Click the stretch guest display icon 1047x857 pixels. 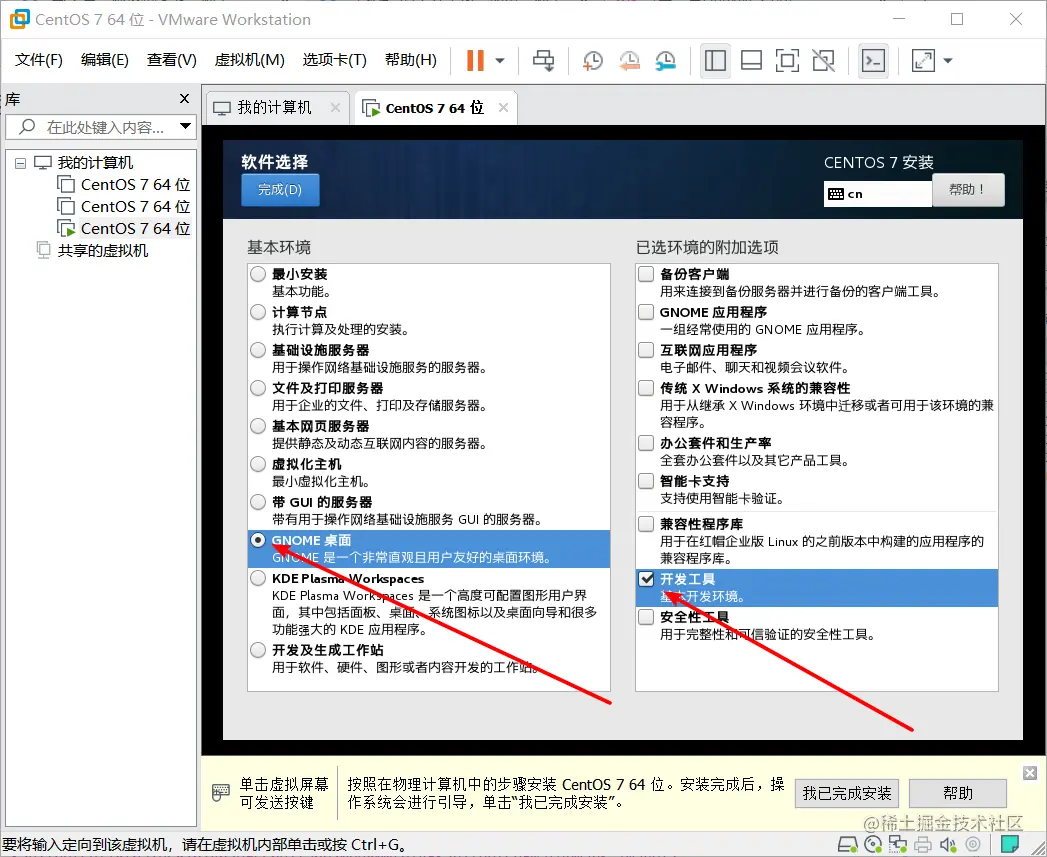point(923,61)
